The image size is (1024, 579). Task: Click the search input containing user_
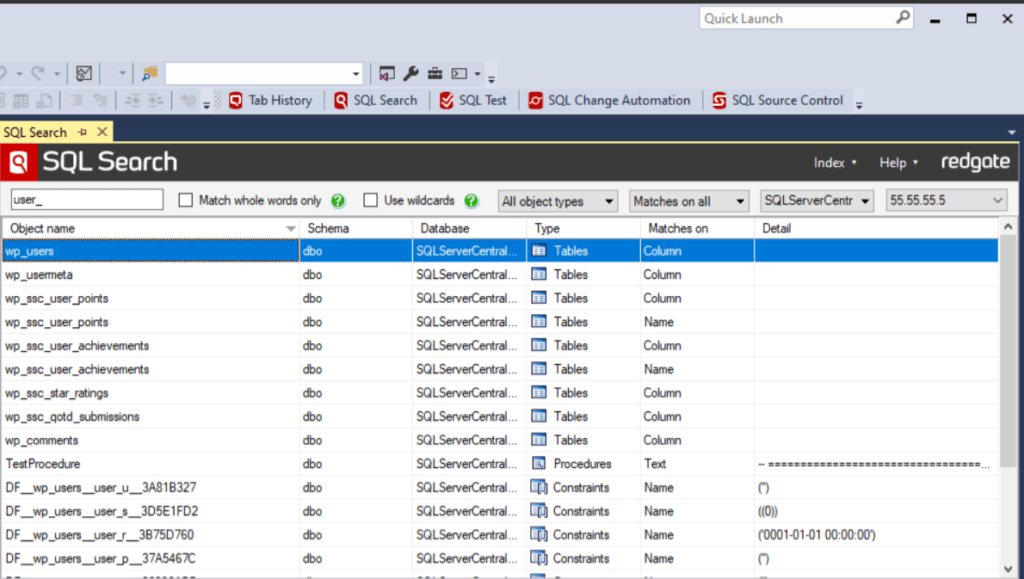tap(86, 199)
